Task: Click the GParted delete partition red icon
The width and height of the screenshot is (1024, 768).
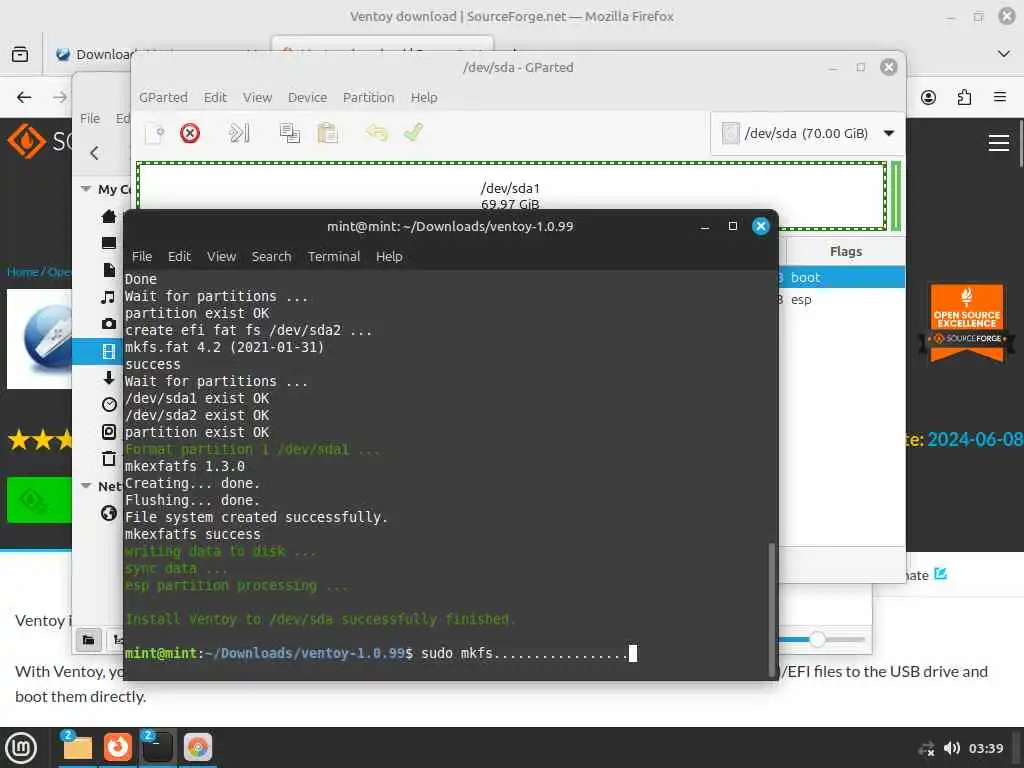Action: 189,133
